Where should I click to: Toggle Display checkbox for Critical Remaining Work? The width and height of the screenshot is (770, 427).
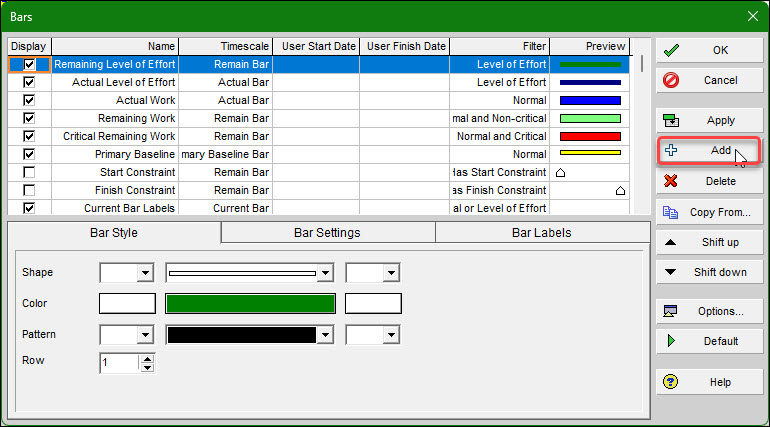coord(29,136)
